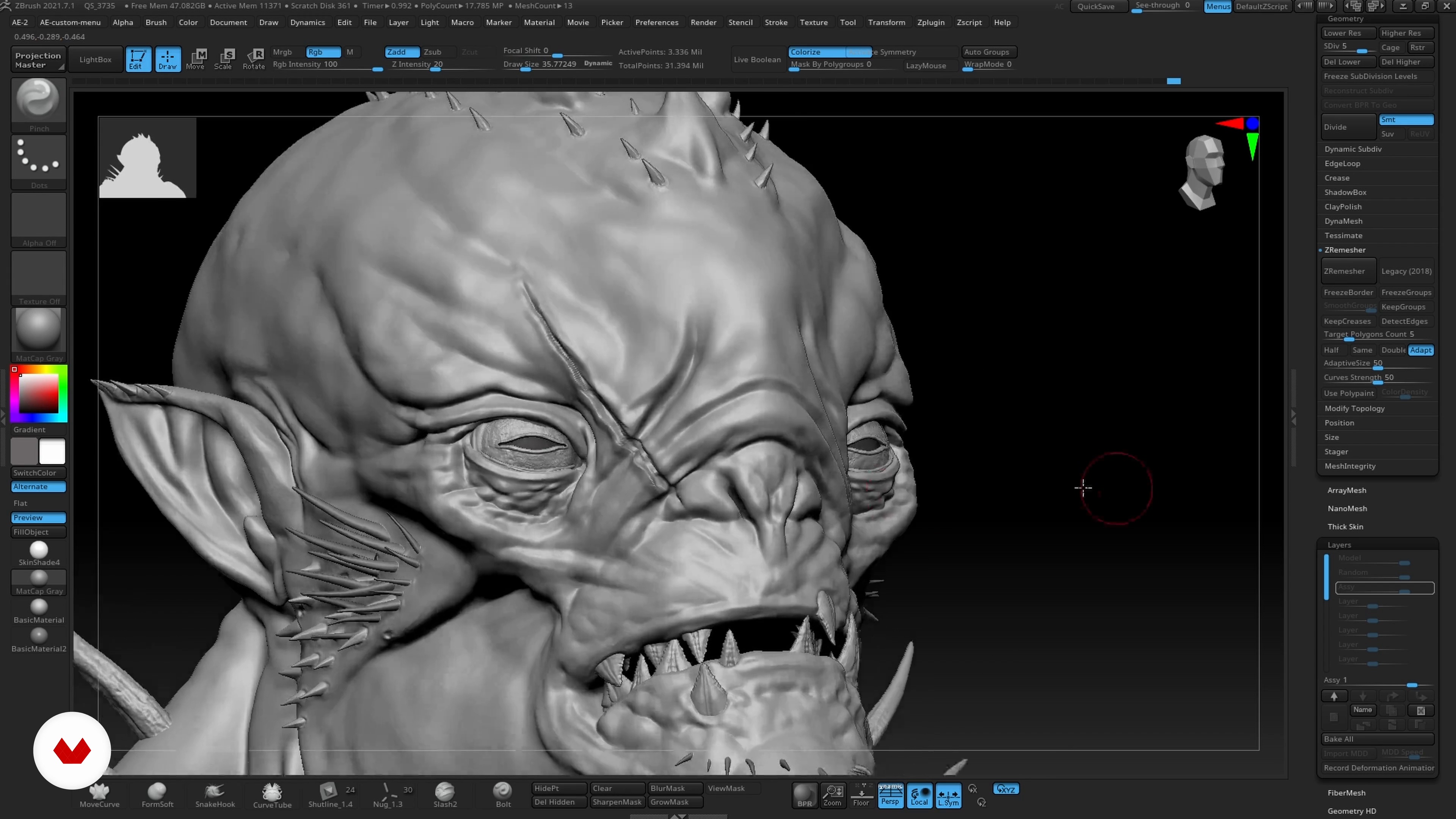This screenshot has height=819, width=1456.
Task: Toggle Persp perspective view
Action: 890,795
